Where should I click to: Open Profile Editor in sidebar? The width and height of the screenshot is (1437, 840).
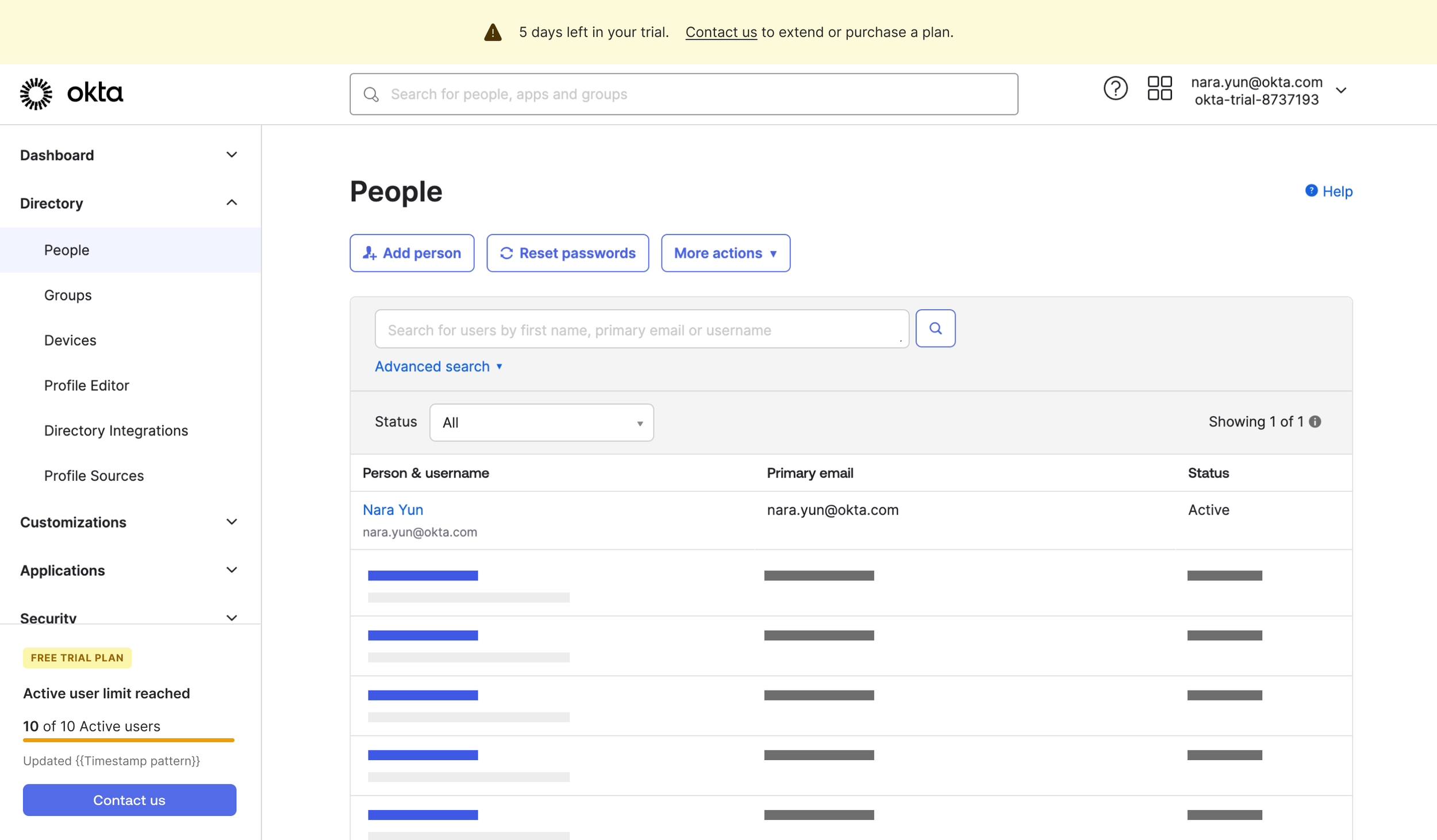click(87, 386)
